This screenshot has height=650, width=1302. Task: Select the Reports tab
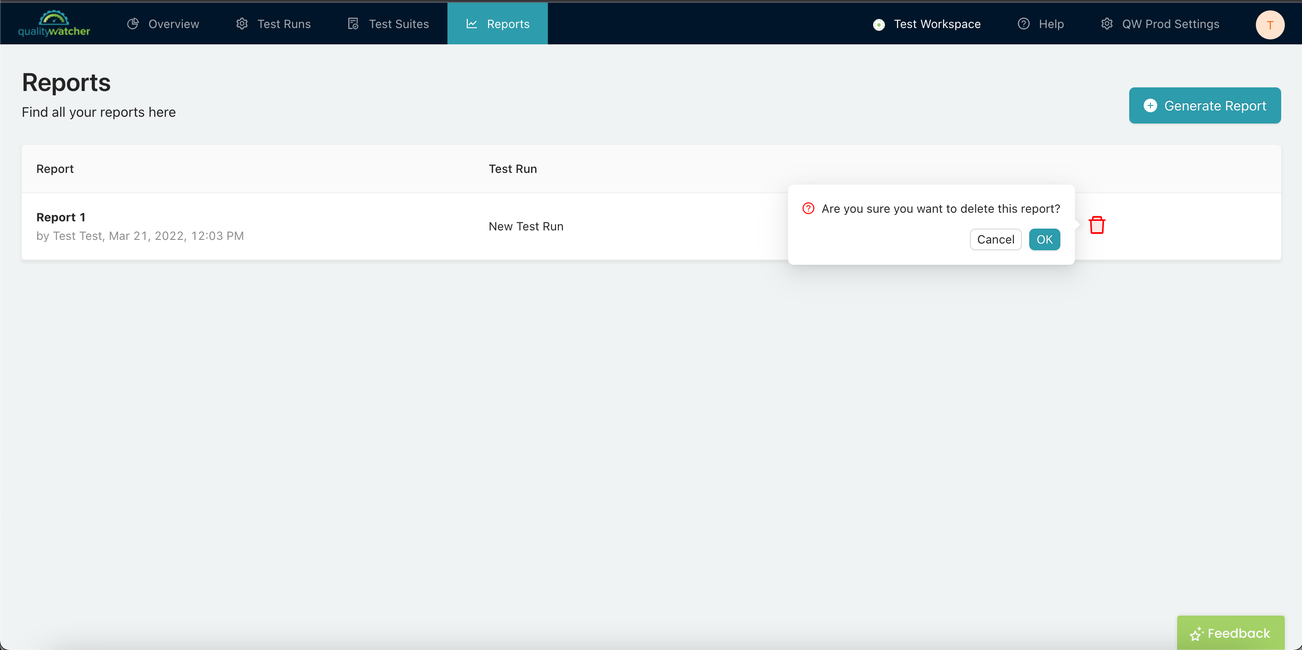(498, 24)
